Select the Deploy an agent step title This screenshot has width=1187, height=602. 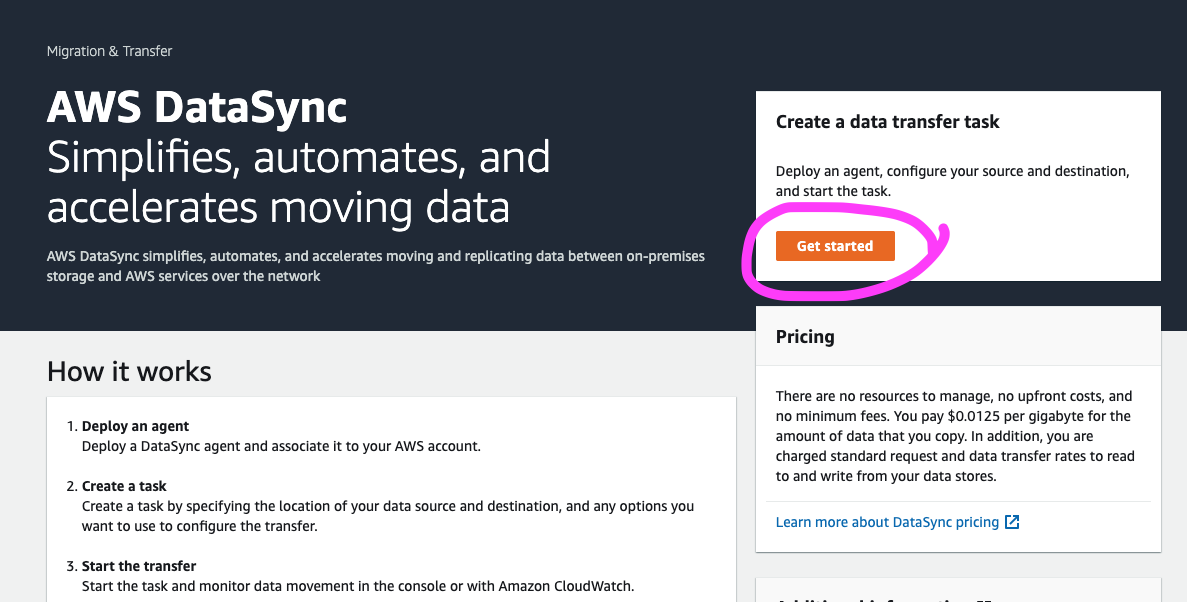pyautogui.click(x=136, y=426)
